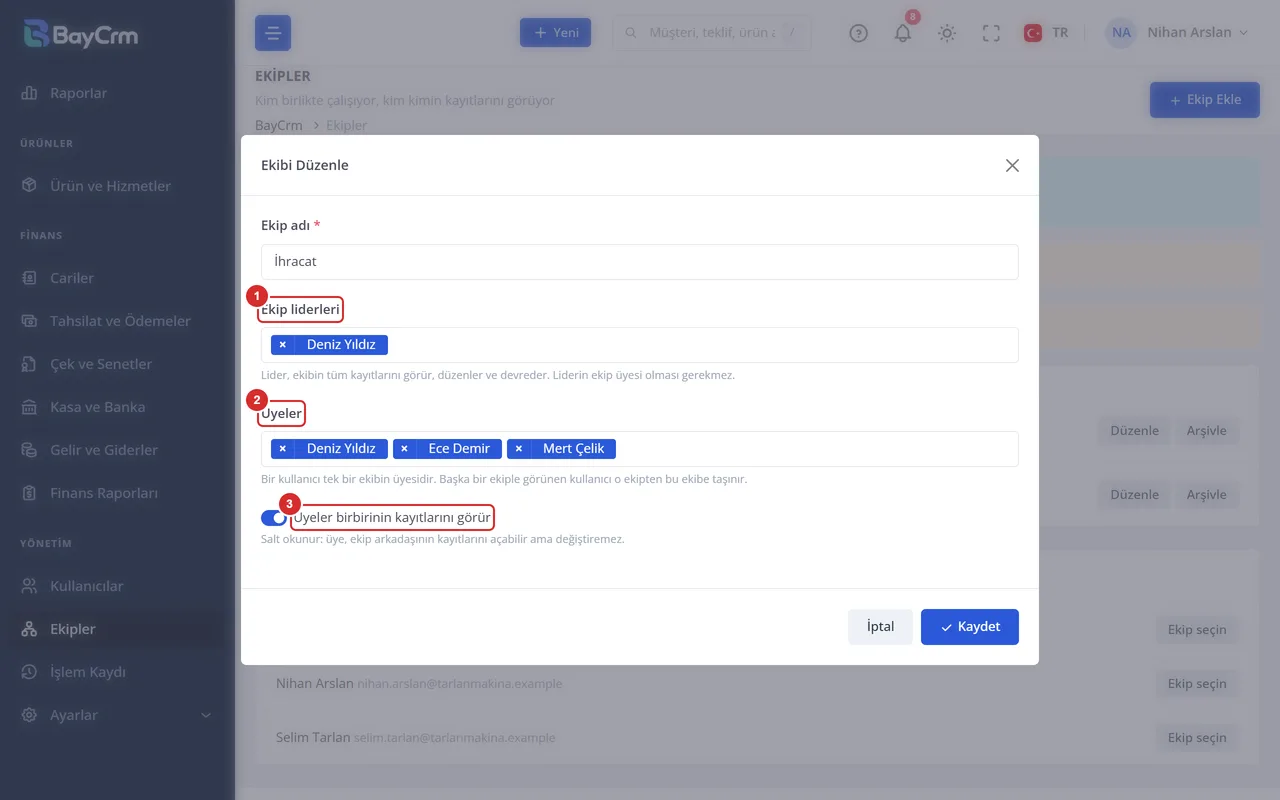The height and width of the screenshot is (800, 1280).
Task: Click the Ekip adı input field
Action: pos(640,262)
